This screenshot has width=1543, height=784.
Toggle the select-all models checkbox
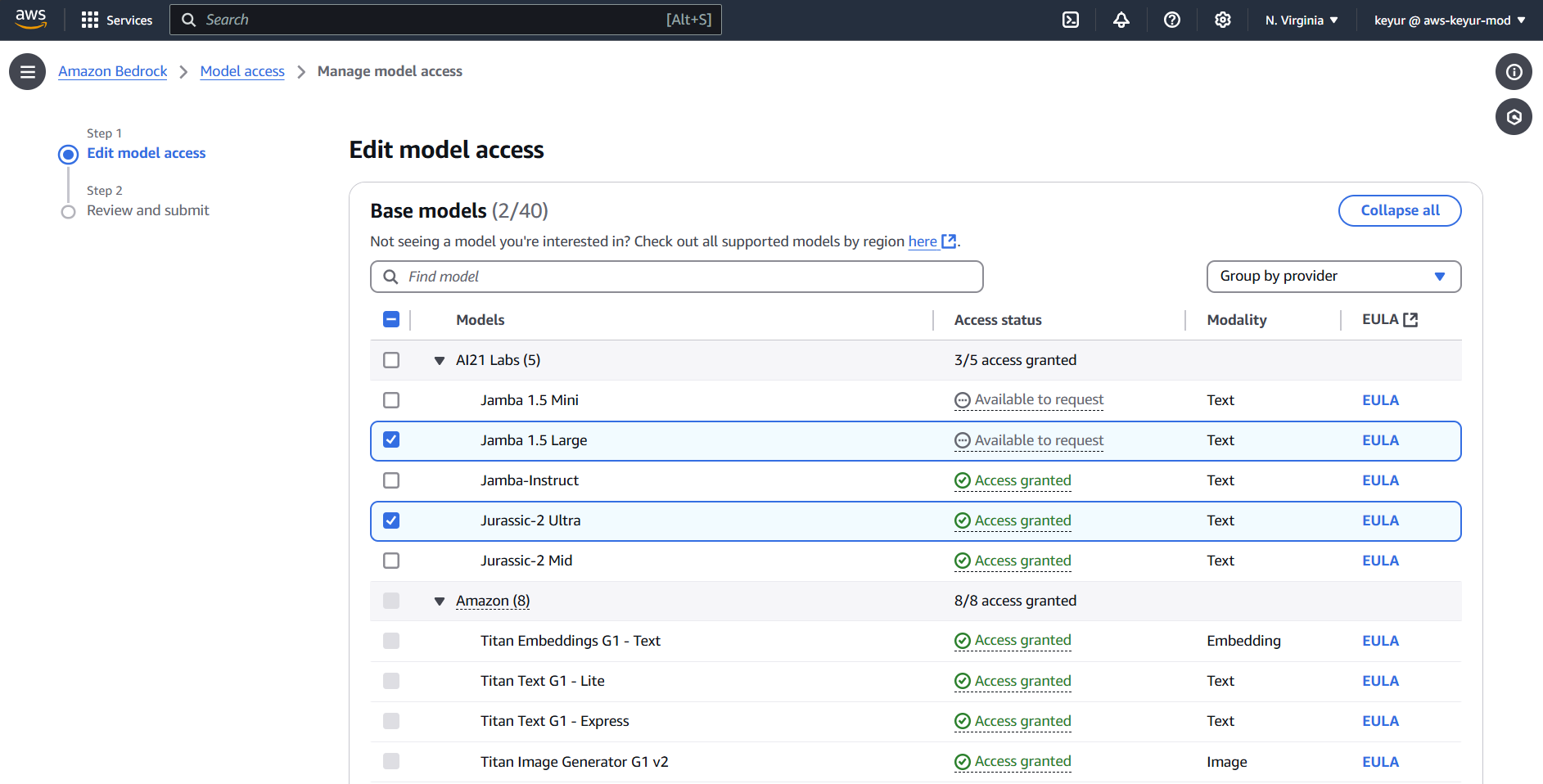click(x=391, y=319)
